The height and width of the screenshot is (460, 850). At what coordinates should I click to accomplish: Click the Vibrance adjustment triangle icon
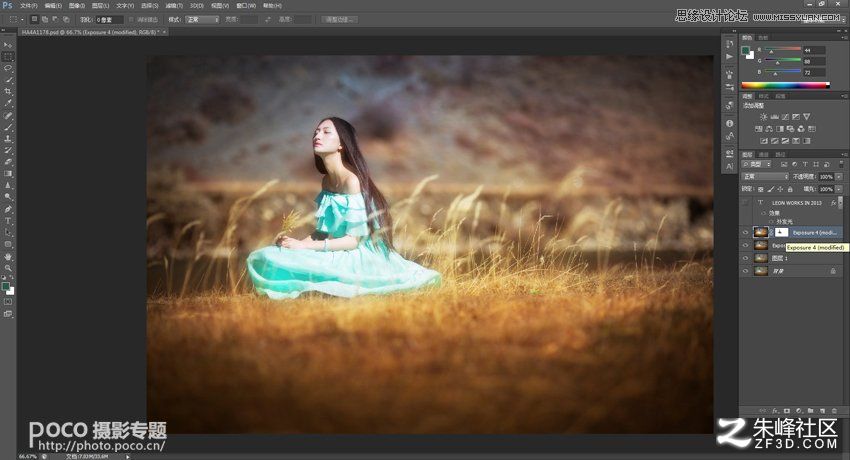coord(807,117)
